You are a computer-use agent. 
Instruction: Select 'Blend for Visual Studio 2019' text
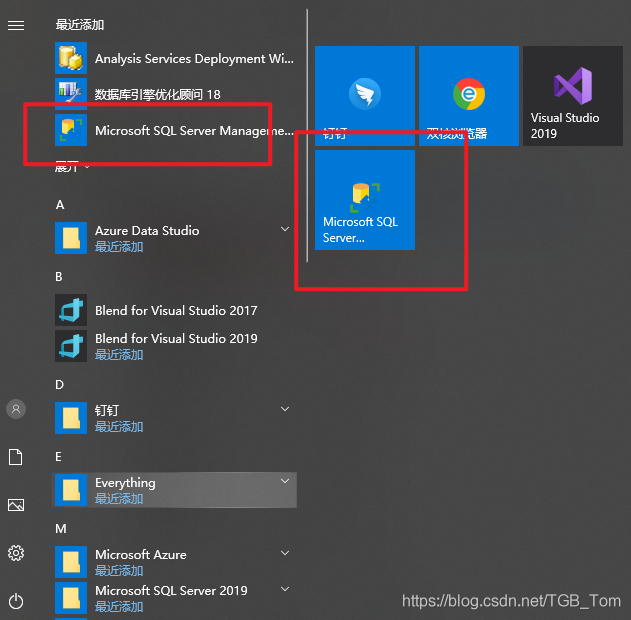tap(176, 339)
